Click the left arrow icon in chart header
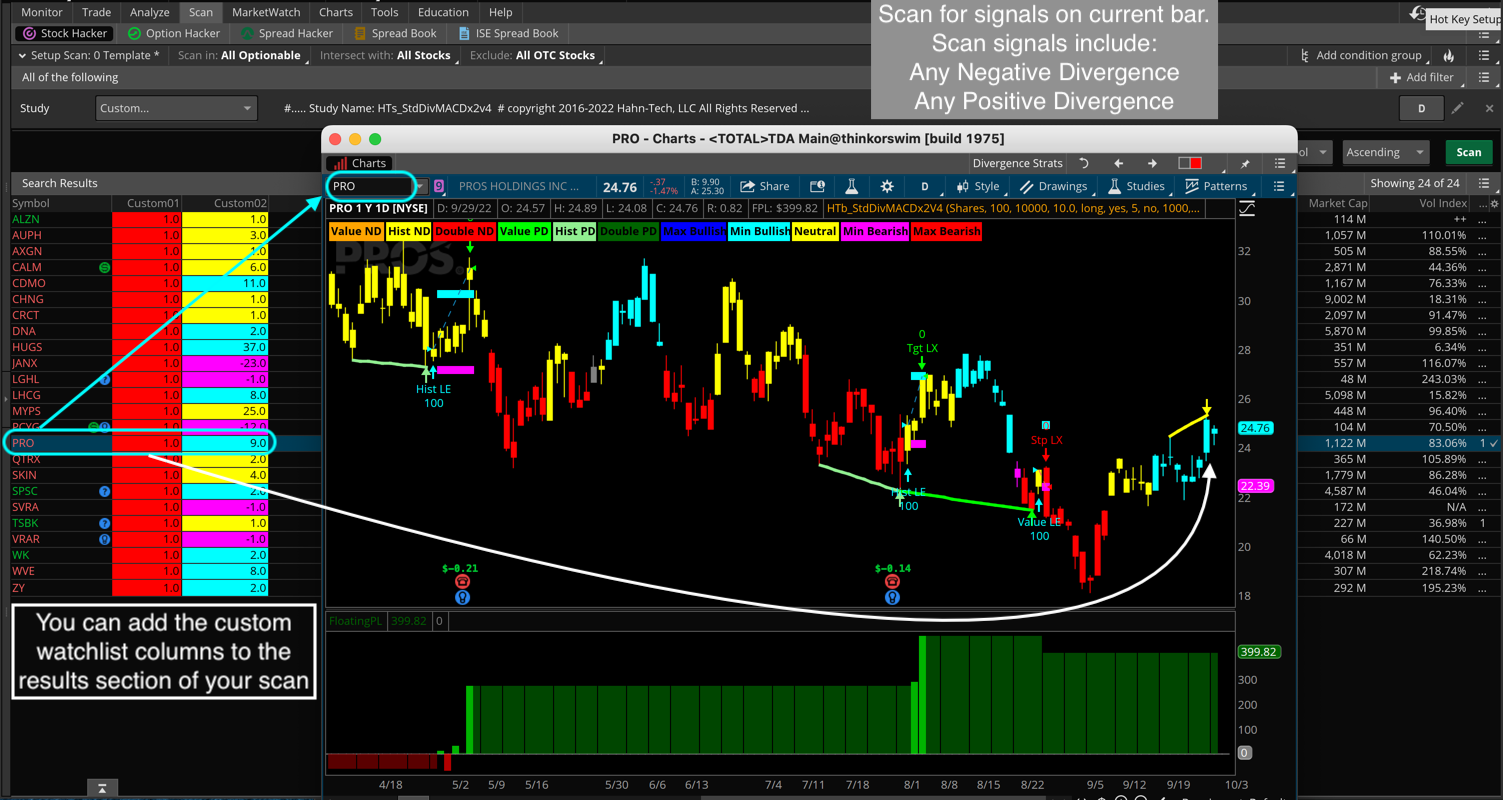This screenshot has height=800, width=1503. 1119,163
